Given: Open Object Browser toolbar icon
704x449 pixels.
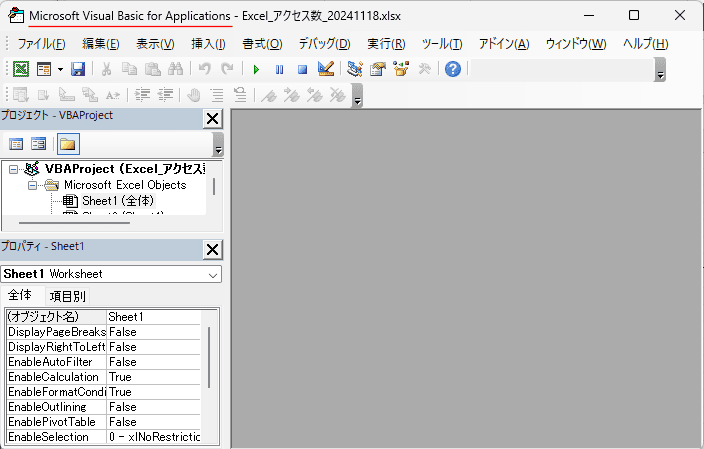Looking at the screenshot, I should click(x=401, y=69).
